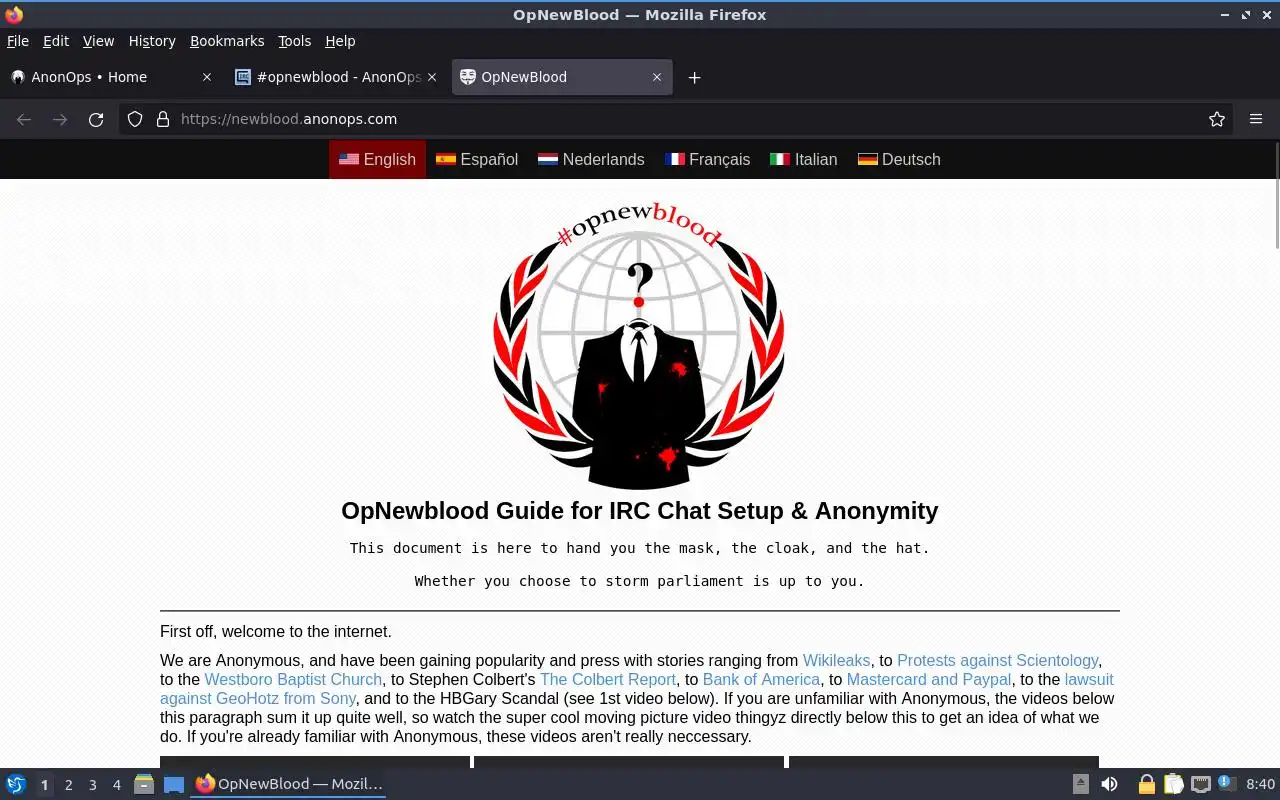Switch to workspace 4
This screenshot has height=800, width=1280.
pyautogui.click(x=116, y=785)
